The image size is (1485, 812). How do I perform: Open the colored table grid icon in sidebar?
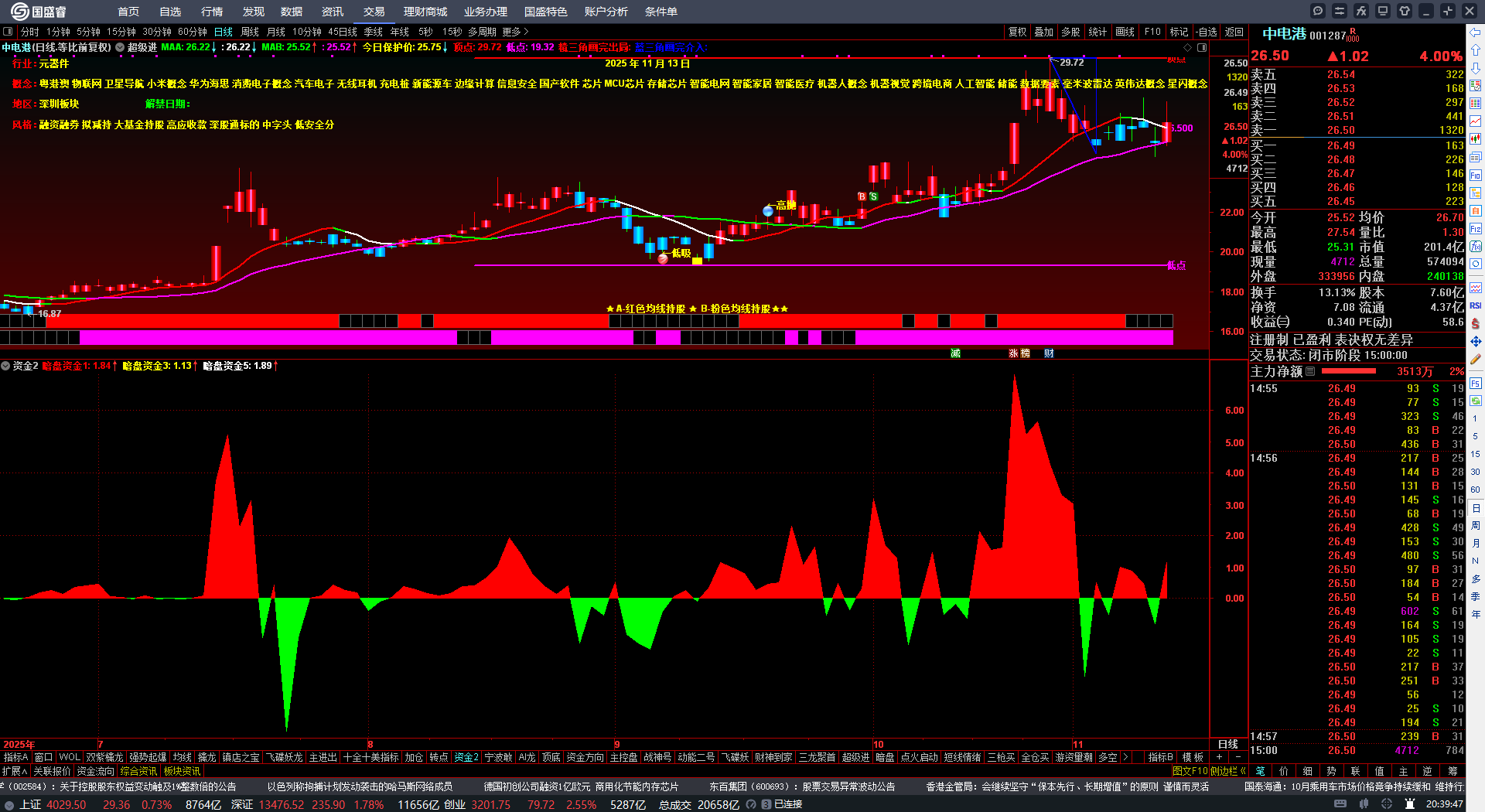1476,104
